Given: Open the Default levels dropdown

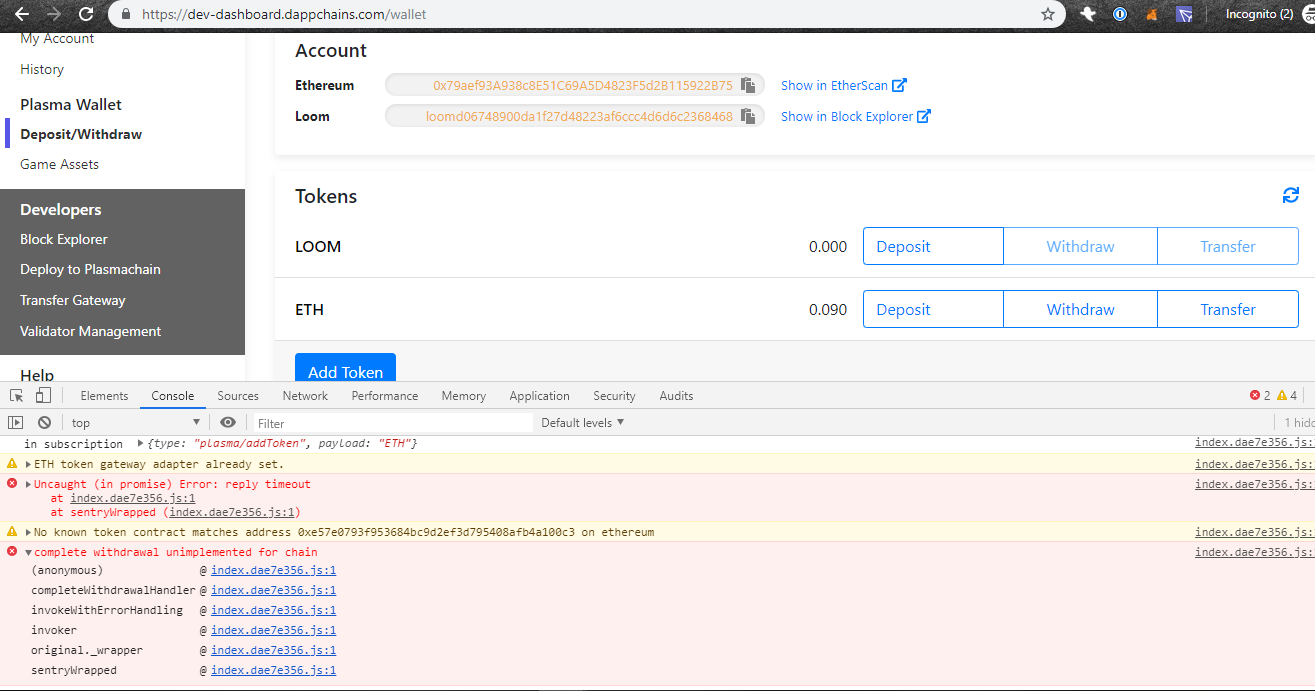Looking at the screenshot, I should click(582, 422).
